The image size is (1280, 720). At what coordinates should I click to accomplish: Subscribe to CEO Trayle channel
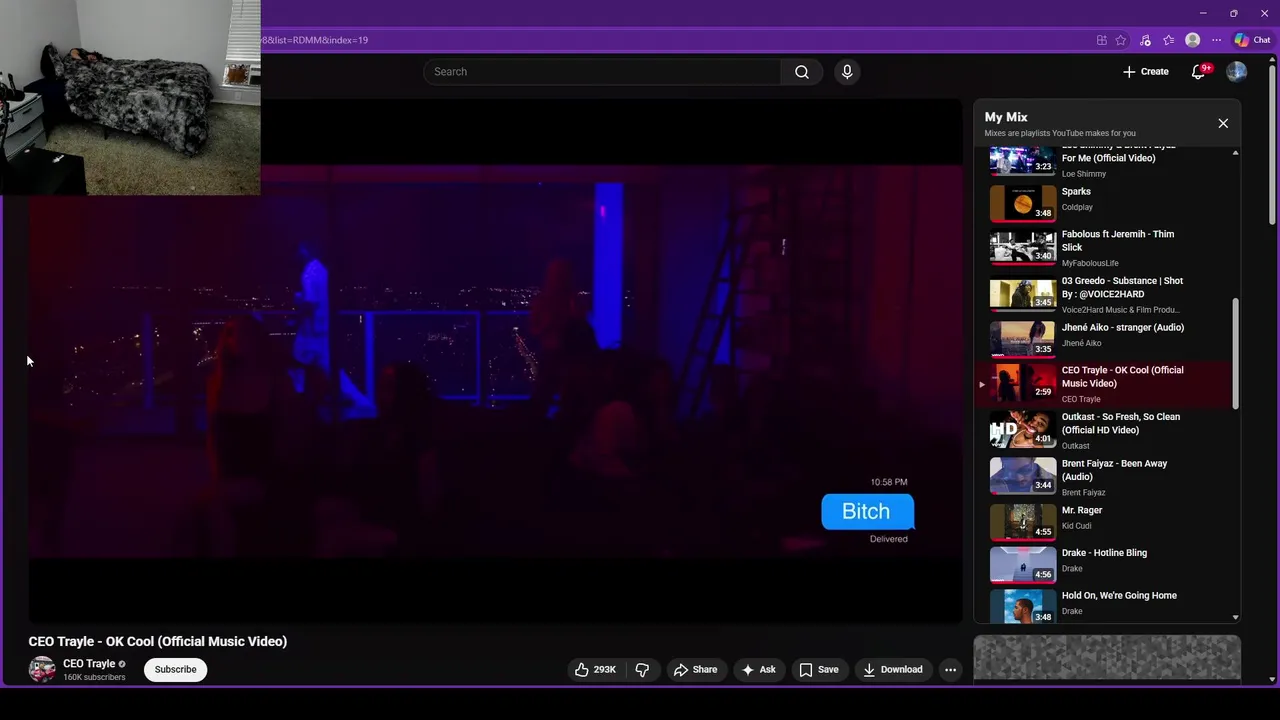pos(175,670)
